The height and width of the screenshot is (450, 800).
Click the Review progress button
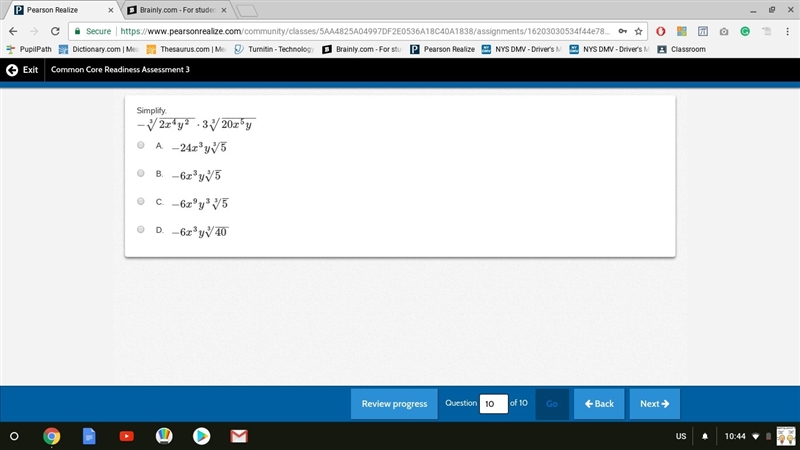394,404
